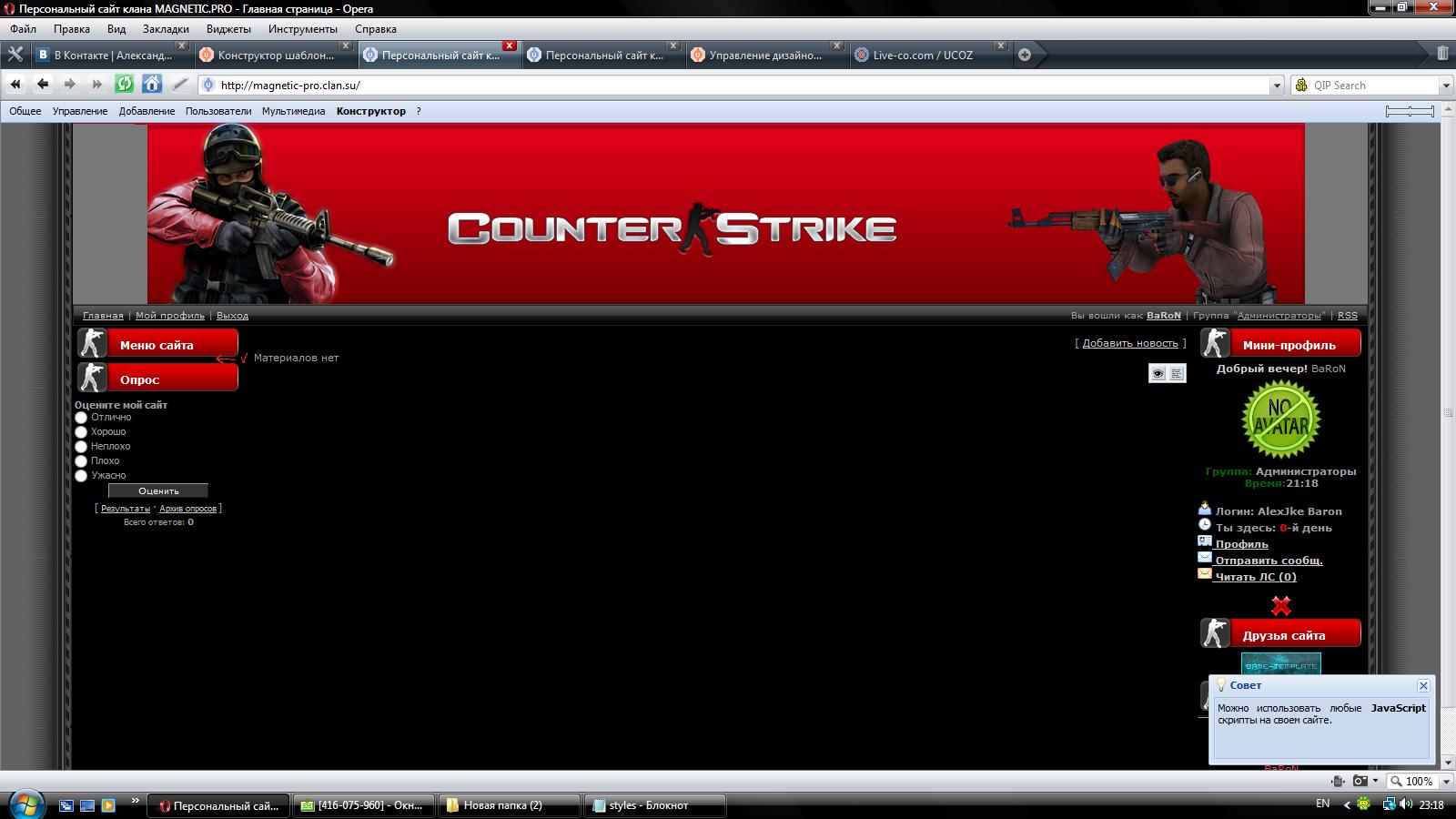Select the Ужасно poll answer

(81, 476)
